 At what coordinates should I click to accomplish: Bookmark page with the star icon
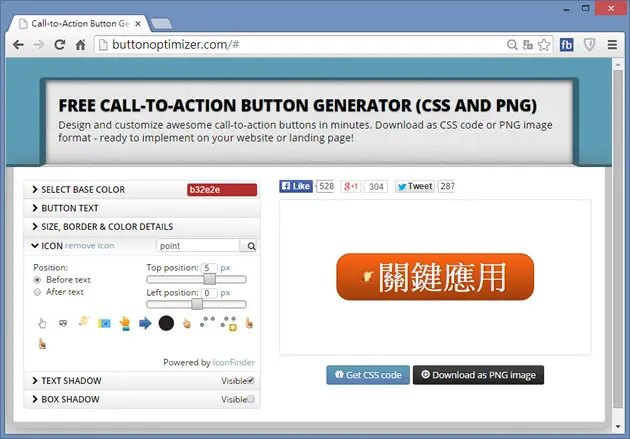click(x=544, y=45)
